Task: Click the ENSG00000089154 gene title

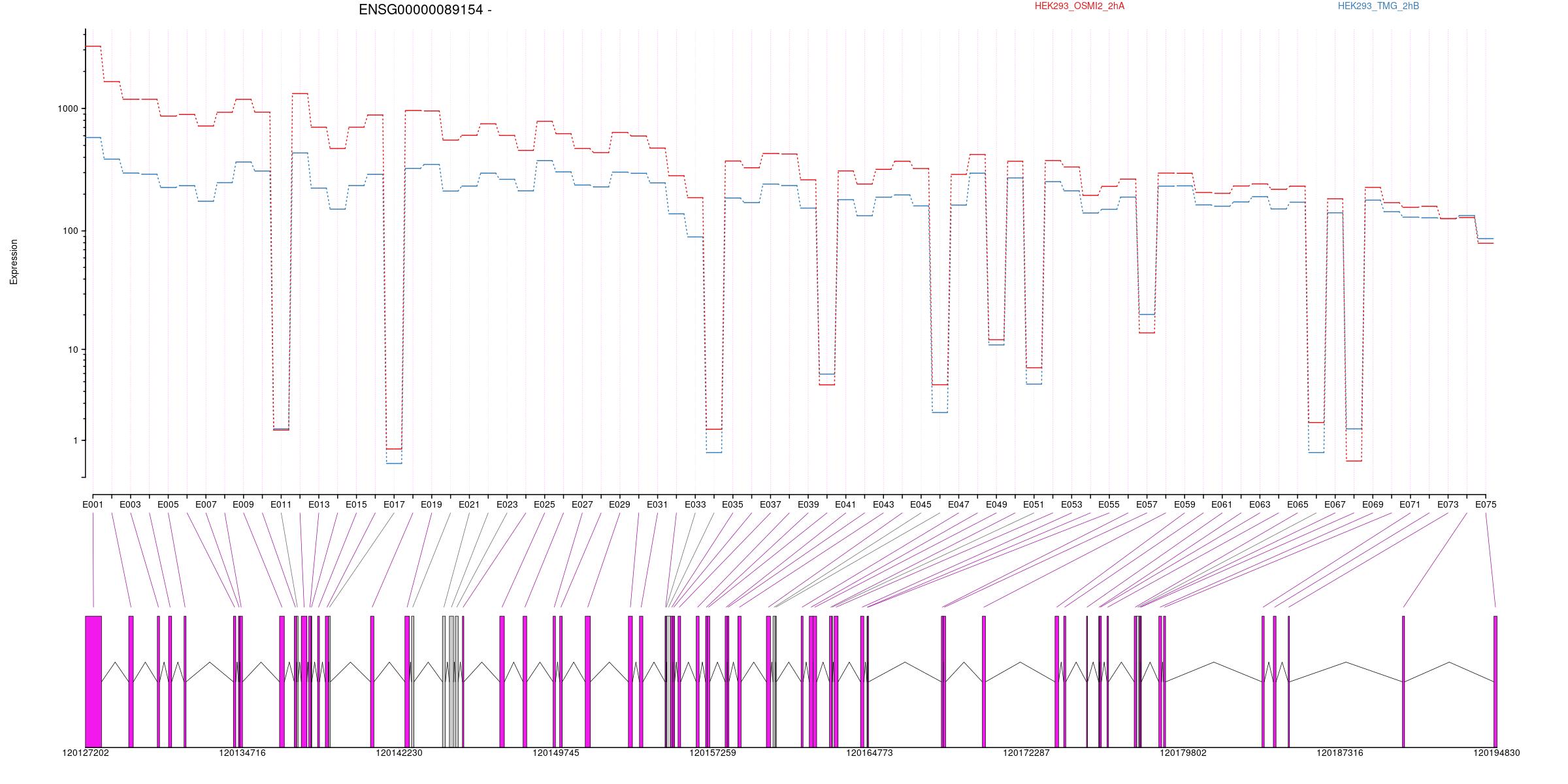Action: (x=425, y=10)
